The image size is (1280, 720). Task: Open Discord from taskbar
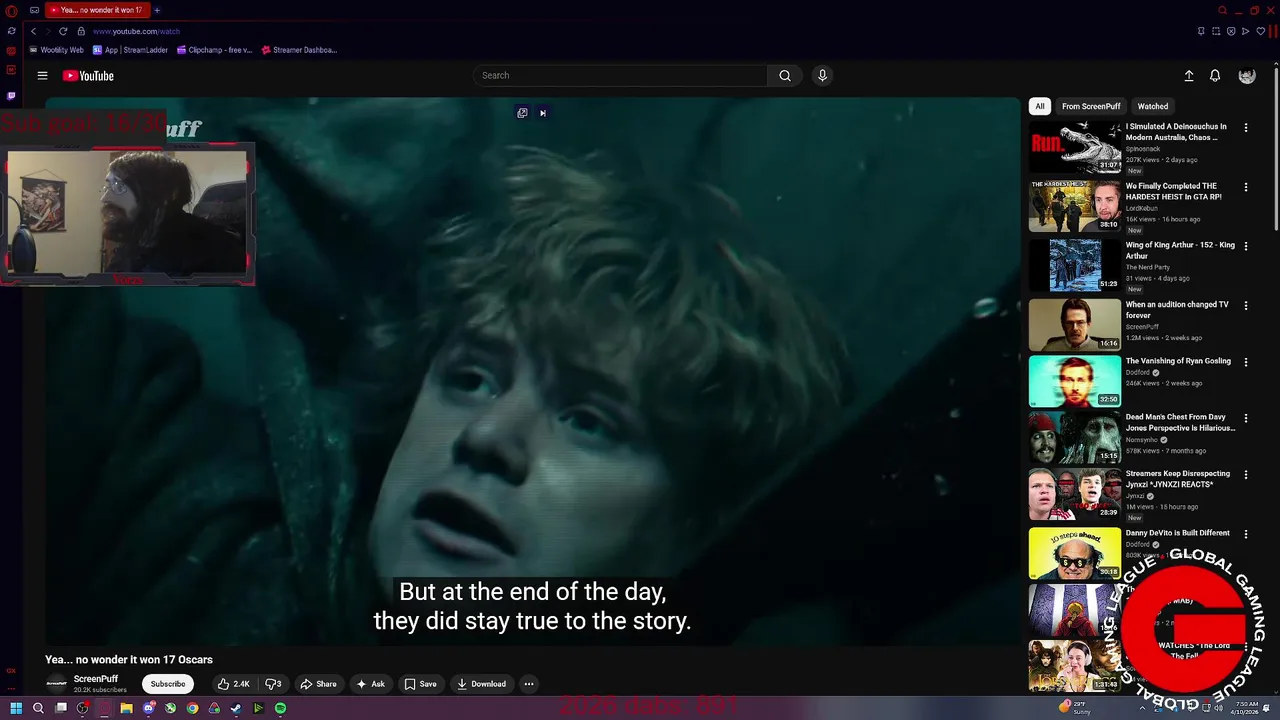pos(148,708)
